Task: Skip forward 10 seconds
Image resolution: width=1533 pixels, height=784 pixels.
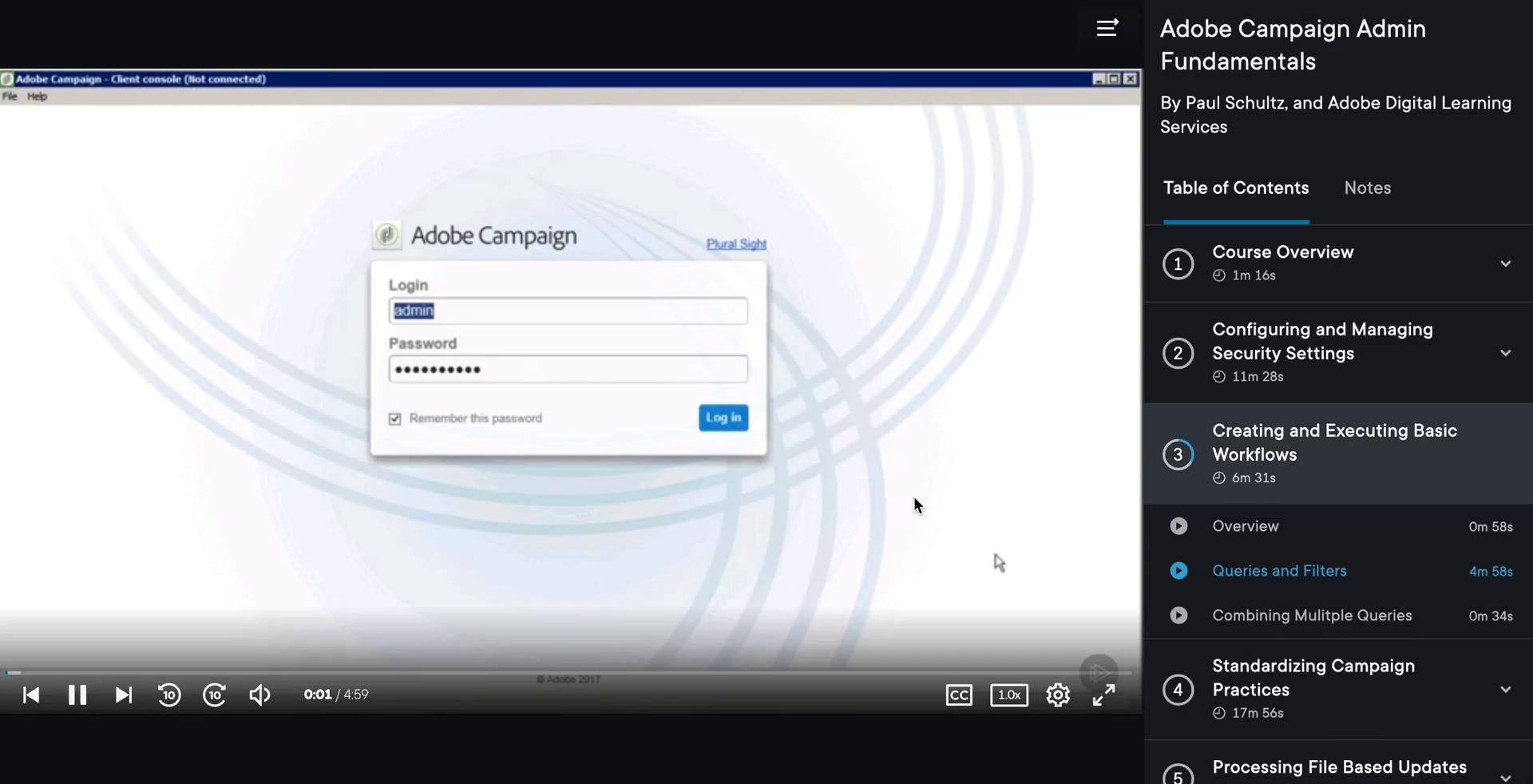Action: coord(214,695)
